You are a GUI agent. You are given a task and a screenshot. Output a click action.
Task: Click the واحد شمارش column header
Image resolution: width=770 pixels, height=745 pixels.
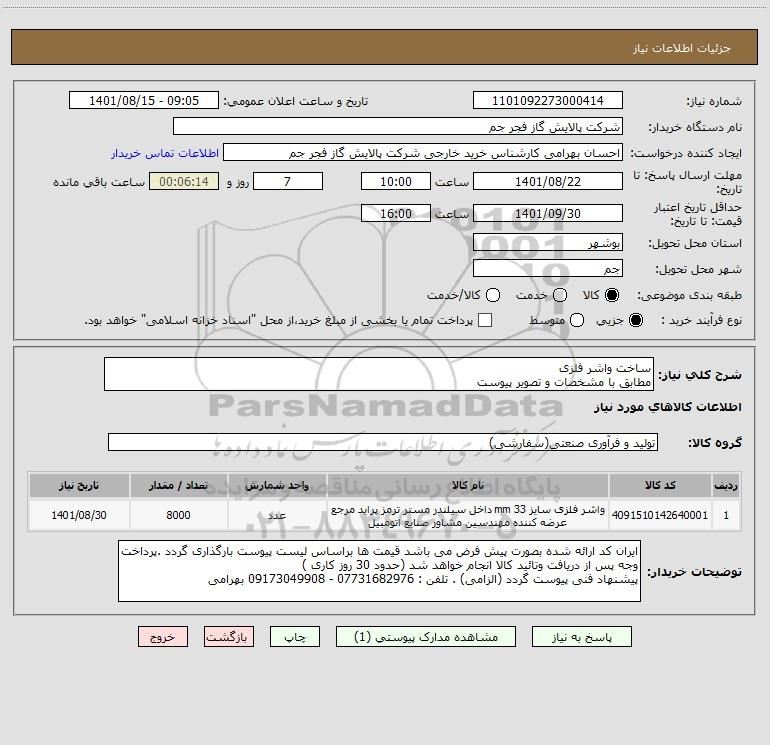coord(277,485)
